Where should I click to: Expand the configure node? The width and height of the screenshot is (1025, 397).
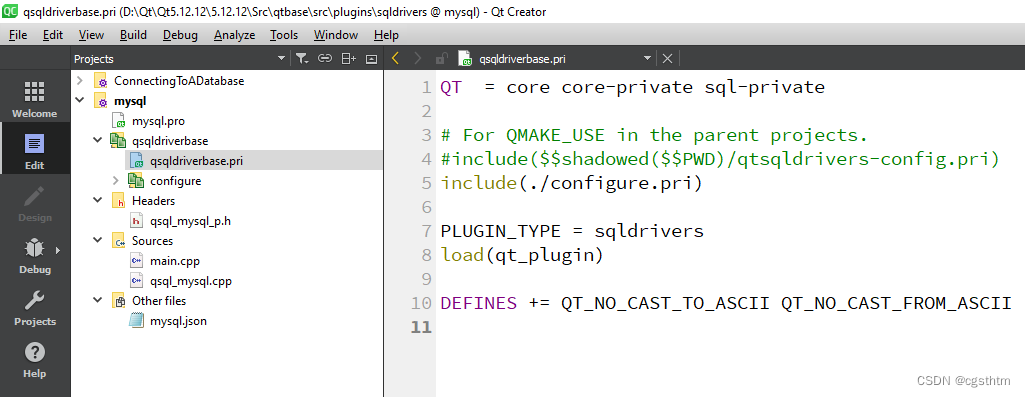tap(116, 181)
